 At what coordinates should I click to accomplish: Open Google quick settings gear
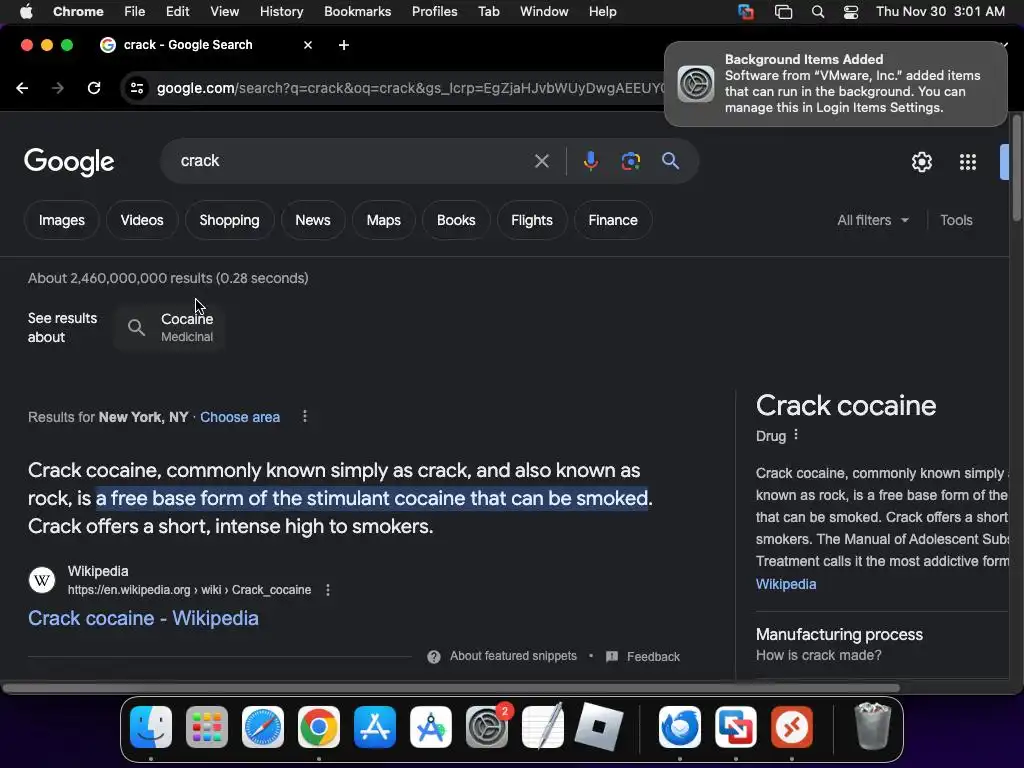[x=921, y=162]
